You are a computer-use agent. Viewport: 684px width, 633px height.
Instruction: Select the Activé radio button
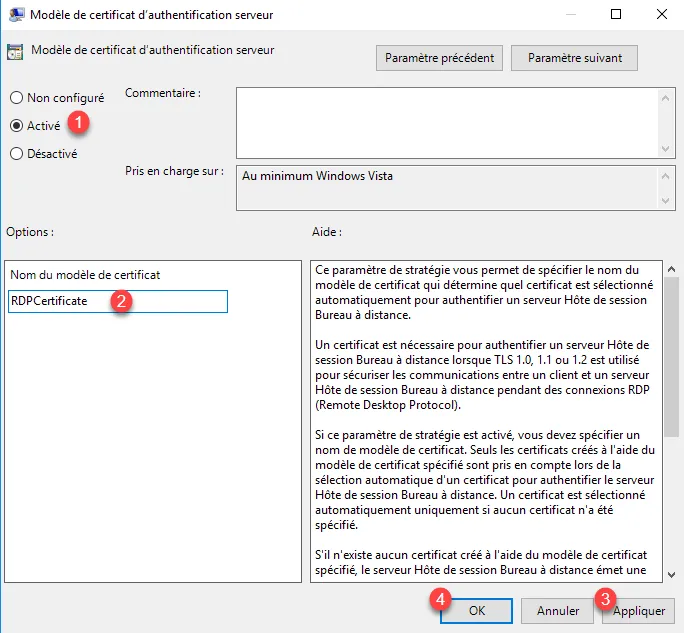[16, 126]
